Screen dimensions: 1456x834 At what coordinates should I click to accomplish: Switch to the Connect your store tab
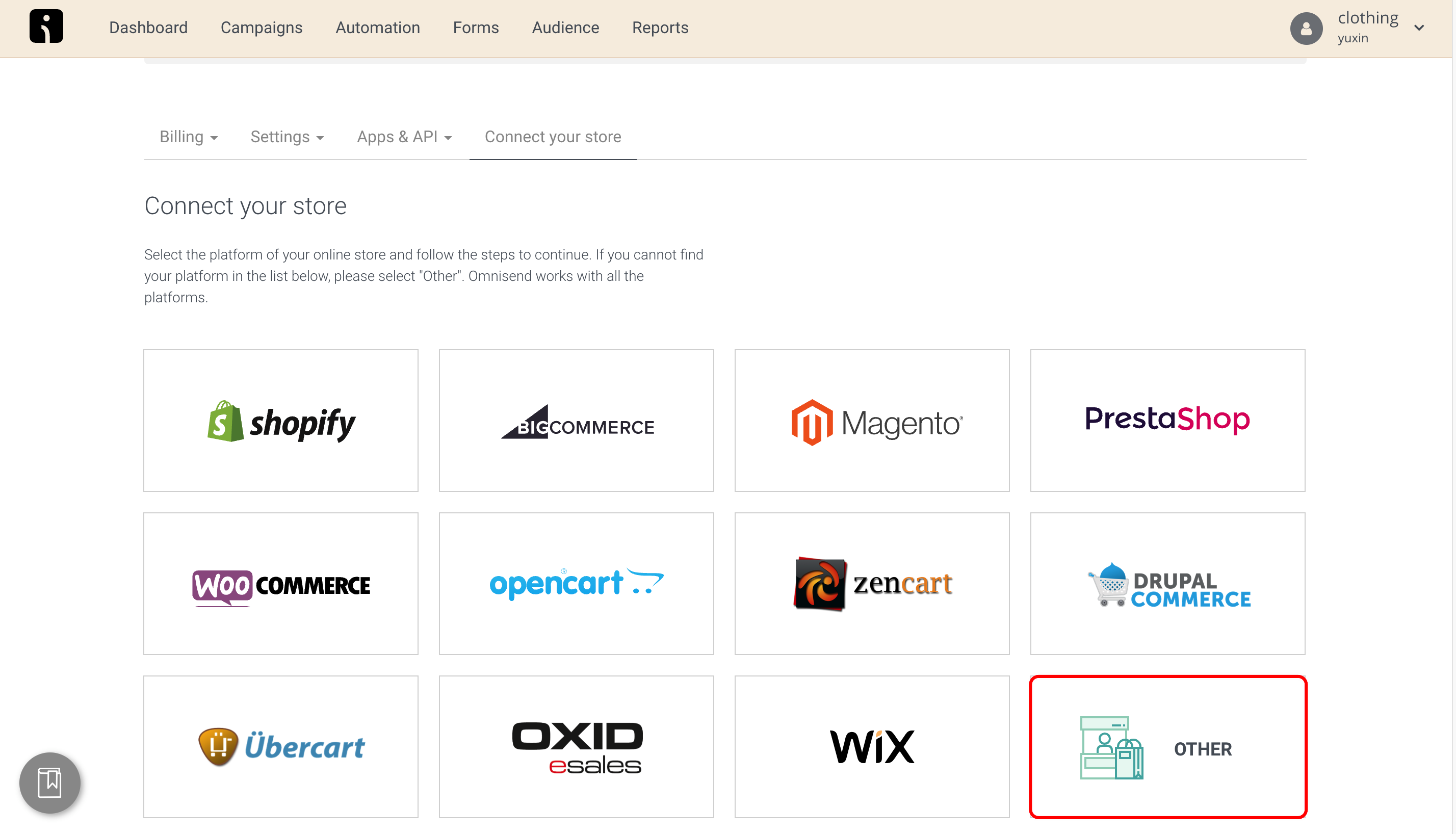tap(553, 137)
